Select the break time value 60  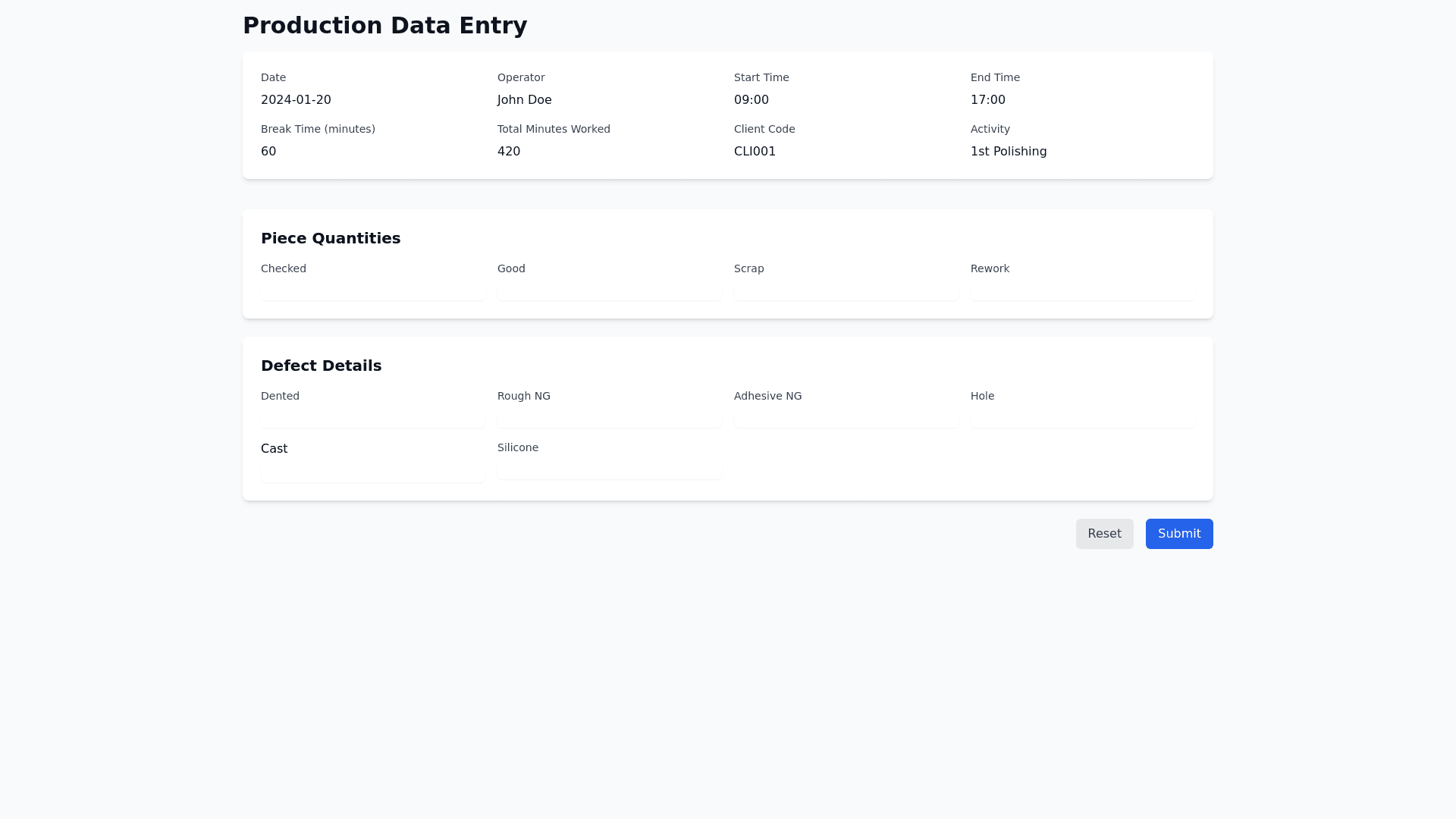[268, 152]
